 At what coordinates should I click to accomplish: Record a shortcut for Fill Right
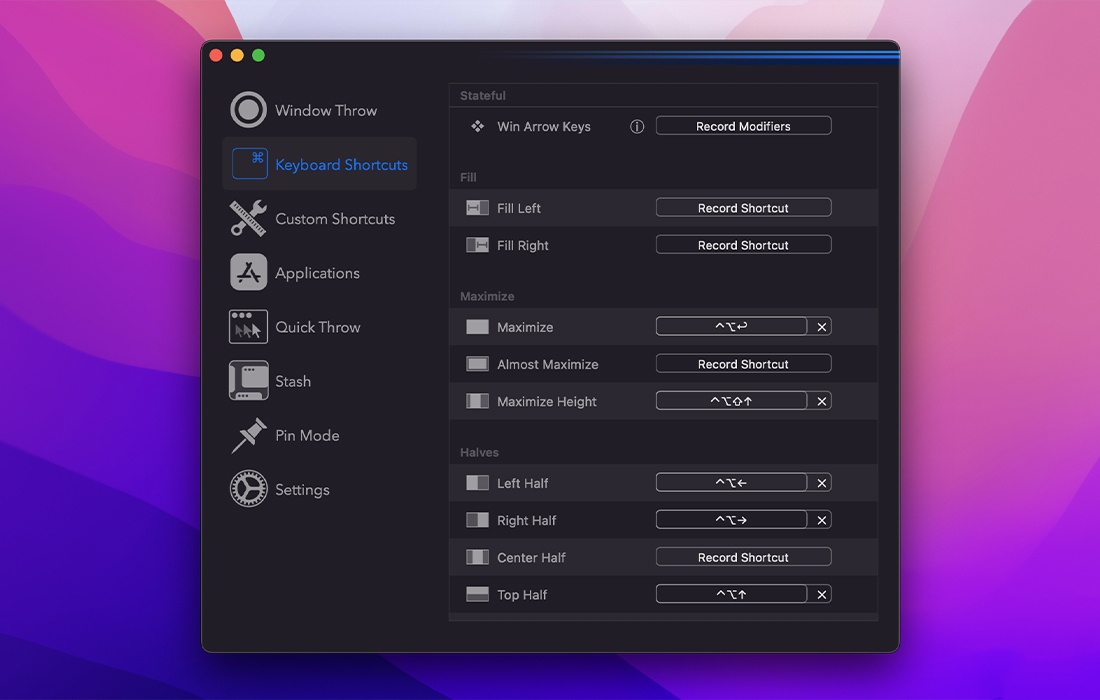tap(744, 245)
